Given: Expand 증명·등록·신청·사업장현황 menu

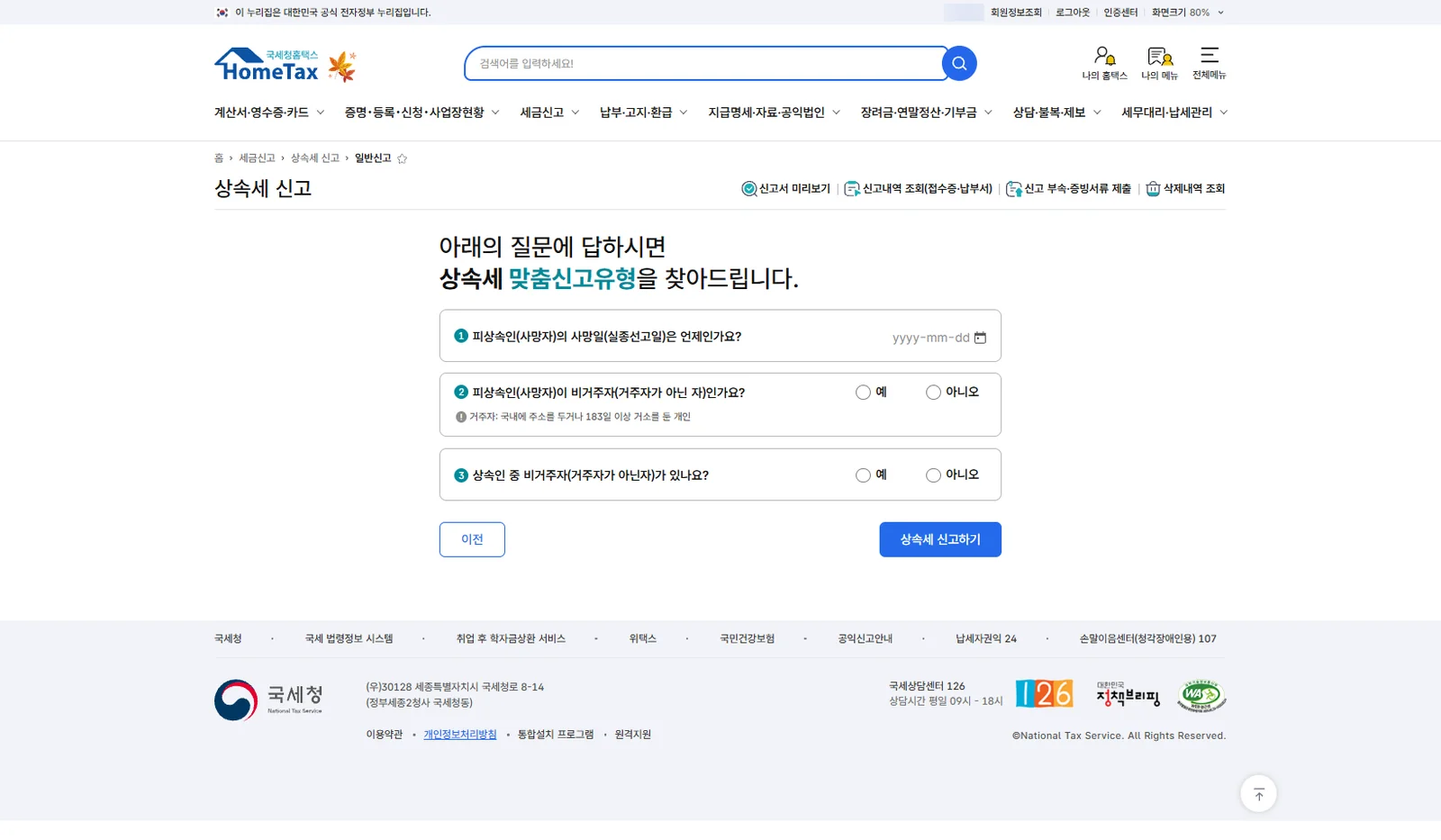Looking at the screenshot, I should pos(421,113).
